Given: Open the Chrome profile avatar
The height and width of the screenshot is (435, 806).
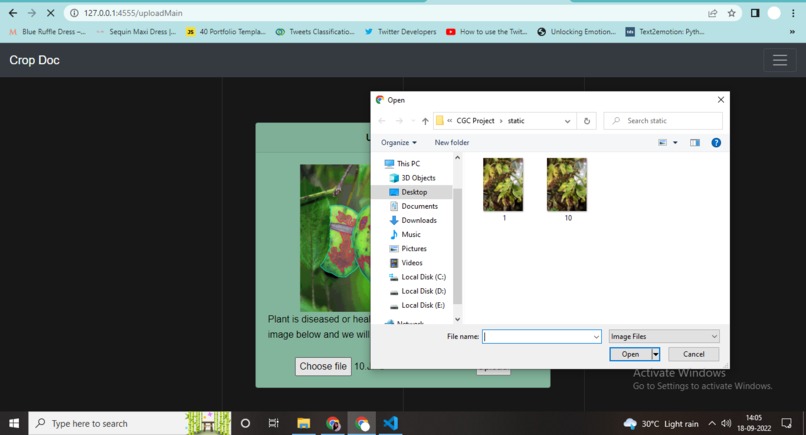Looking at the screenshot, I should [x=774, y=13].
